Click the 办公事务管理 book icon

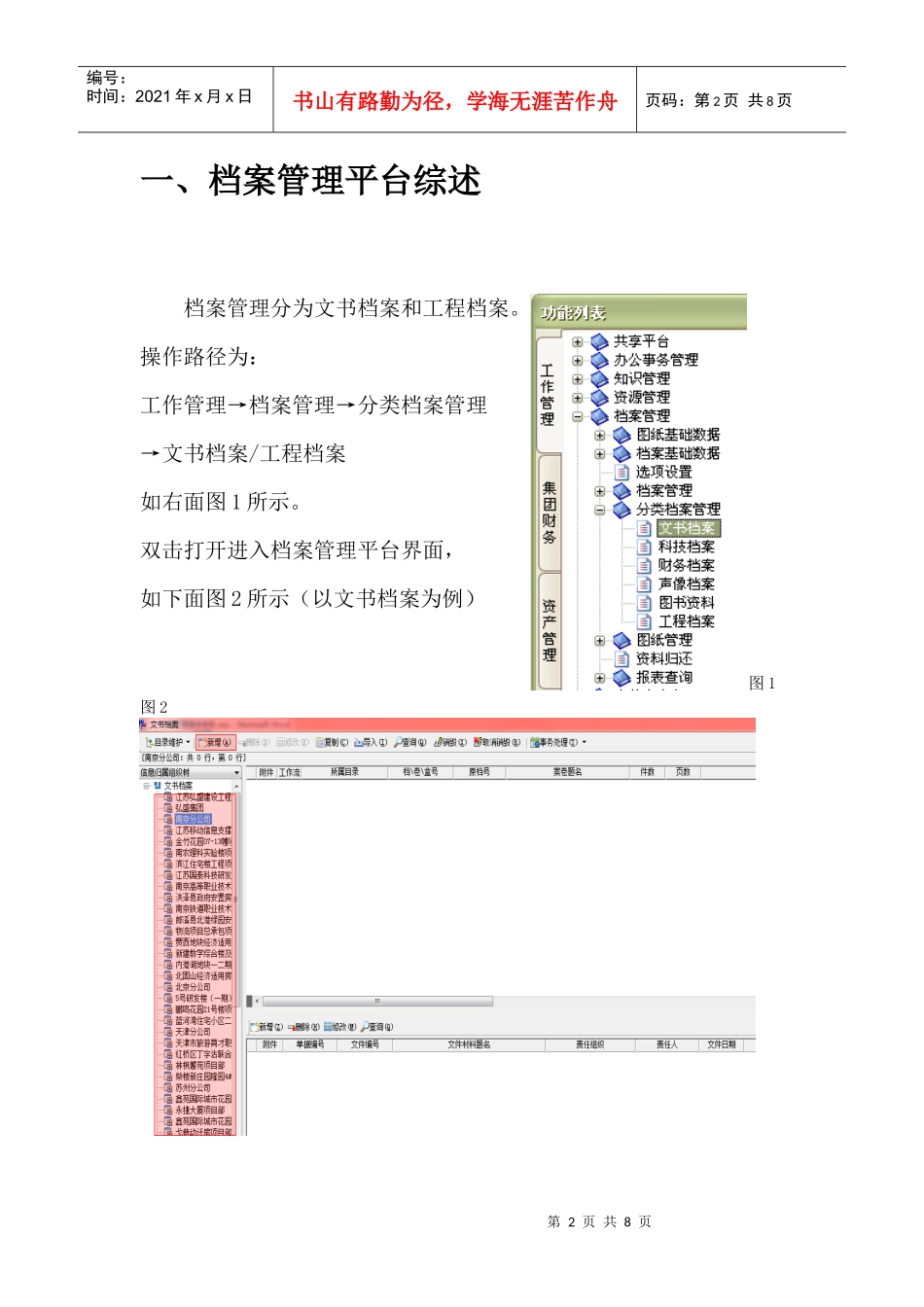coord(600,360)
